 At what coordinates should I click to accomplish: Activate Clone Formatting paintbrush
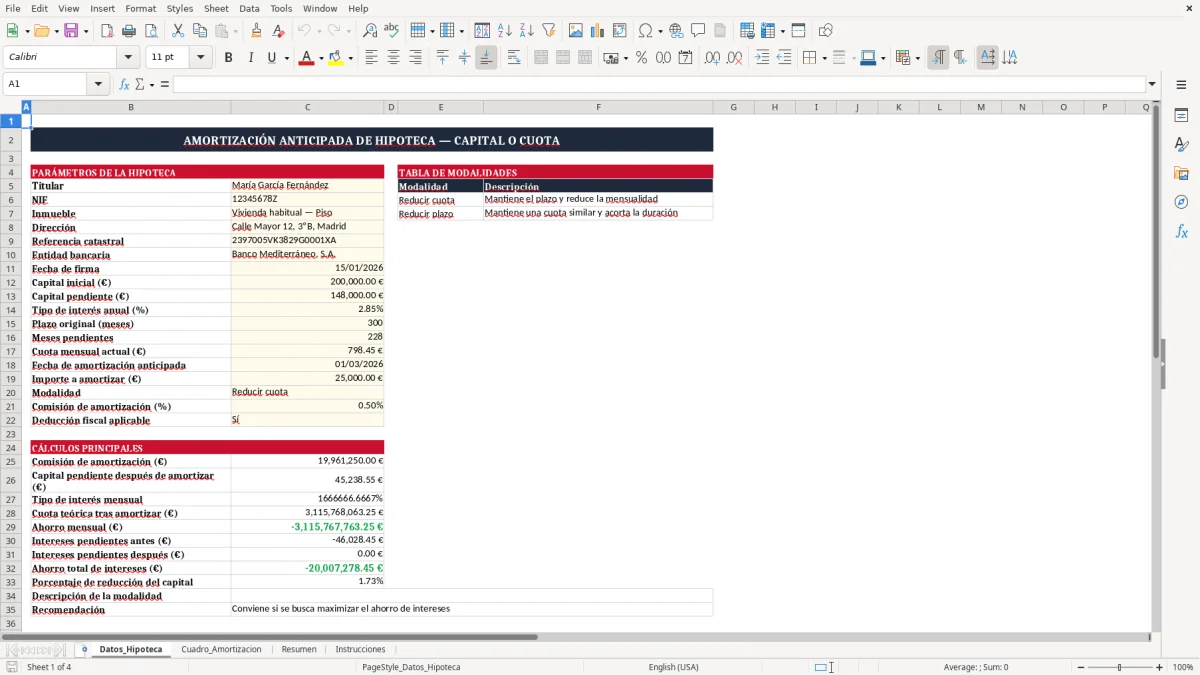pyautogui.click(x=256, y=31)
